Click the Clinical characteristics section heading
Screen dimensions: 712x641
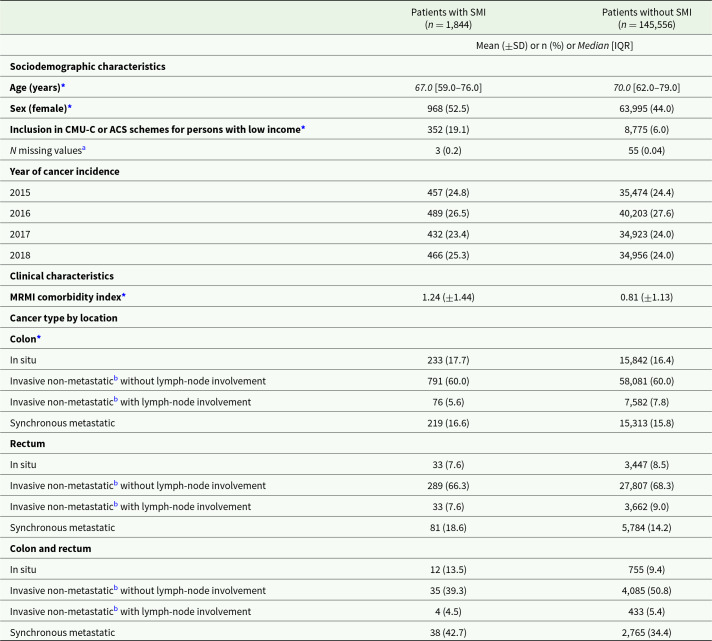tap(62, 276)
